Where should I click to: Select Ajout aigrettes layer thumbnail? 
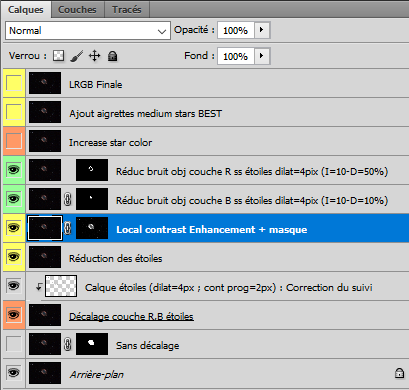click(45, 112)
